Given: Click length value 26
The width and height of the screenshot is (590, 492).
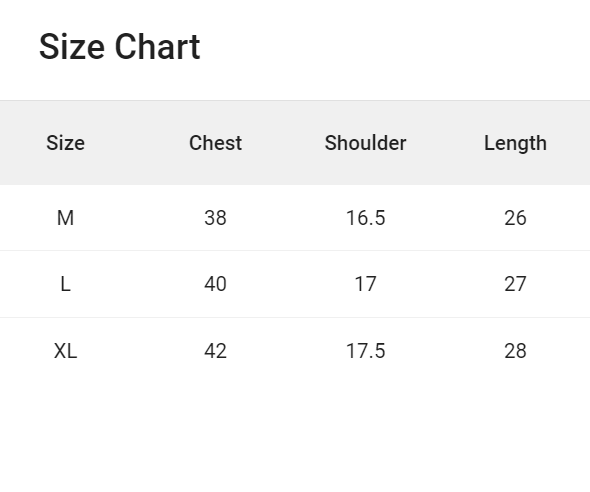Looking at the screenshot, I should click(515, 218).
